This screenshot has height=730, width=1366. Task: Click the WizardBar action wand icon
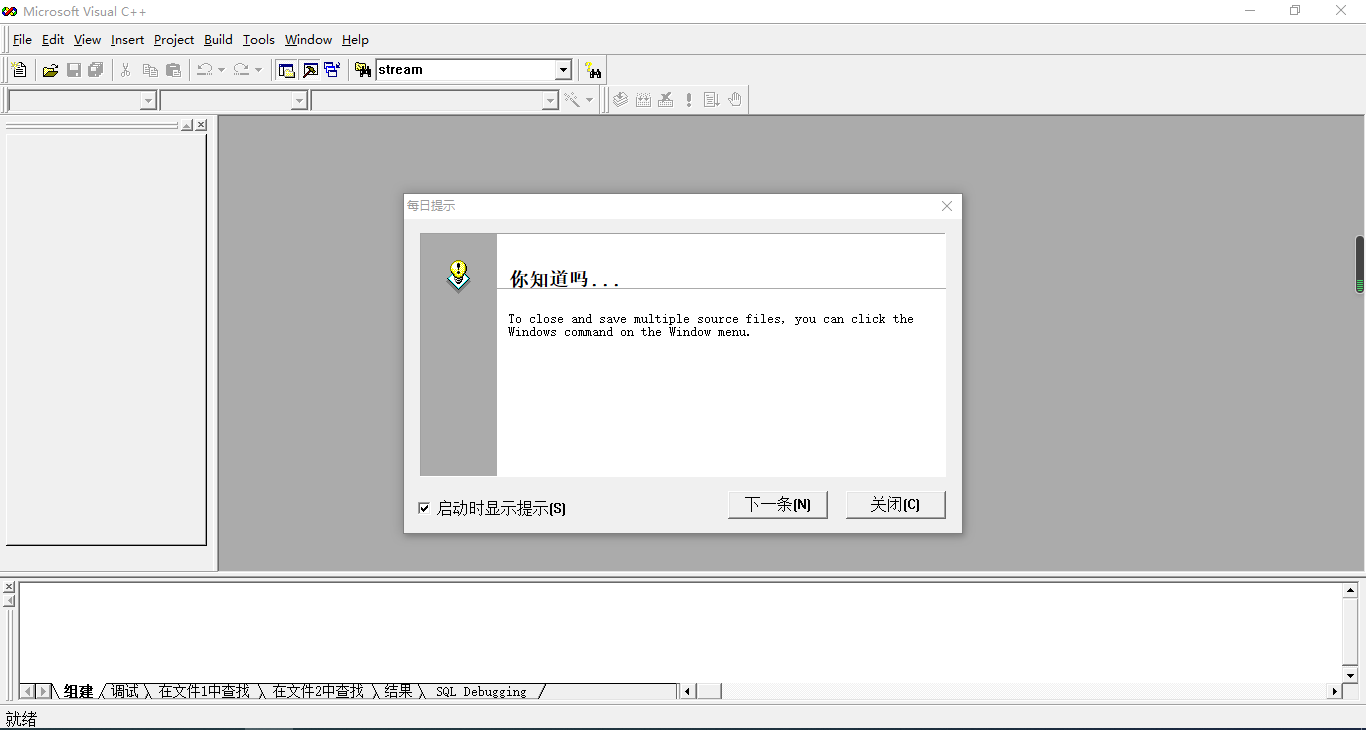click(572, 100)
